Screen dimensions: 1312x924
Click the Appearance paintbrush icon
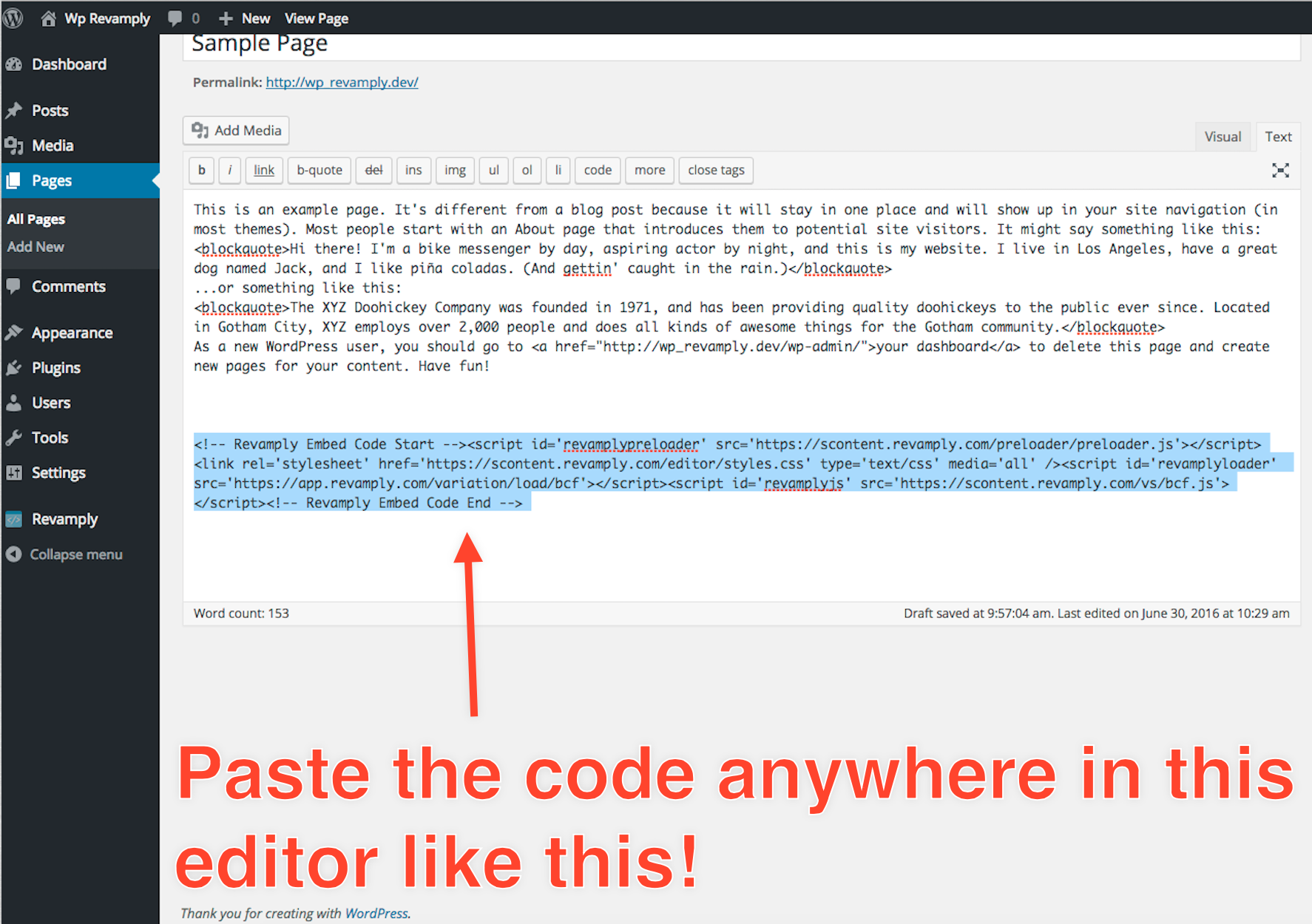tap(14, 333)
